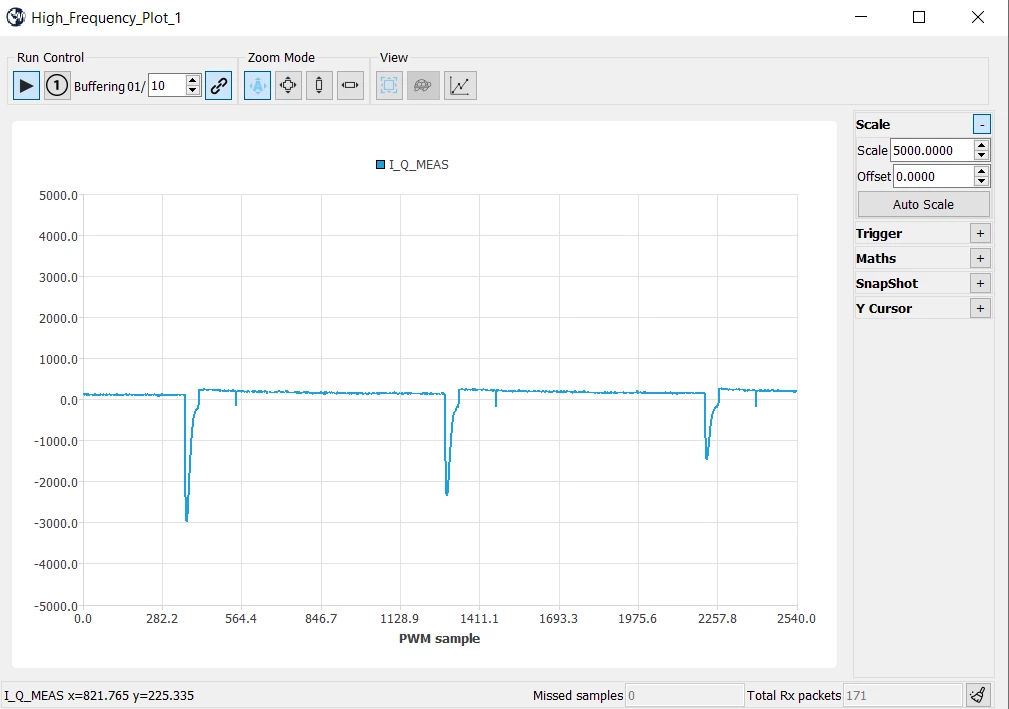Click the Offset input field
The width and height of the screenshot is (1009, 709).
(934, 176)
